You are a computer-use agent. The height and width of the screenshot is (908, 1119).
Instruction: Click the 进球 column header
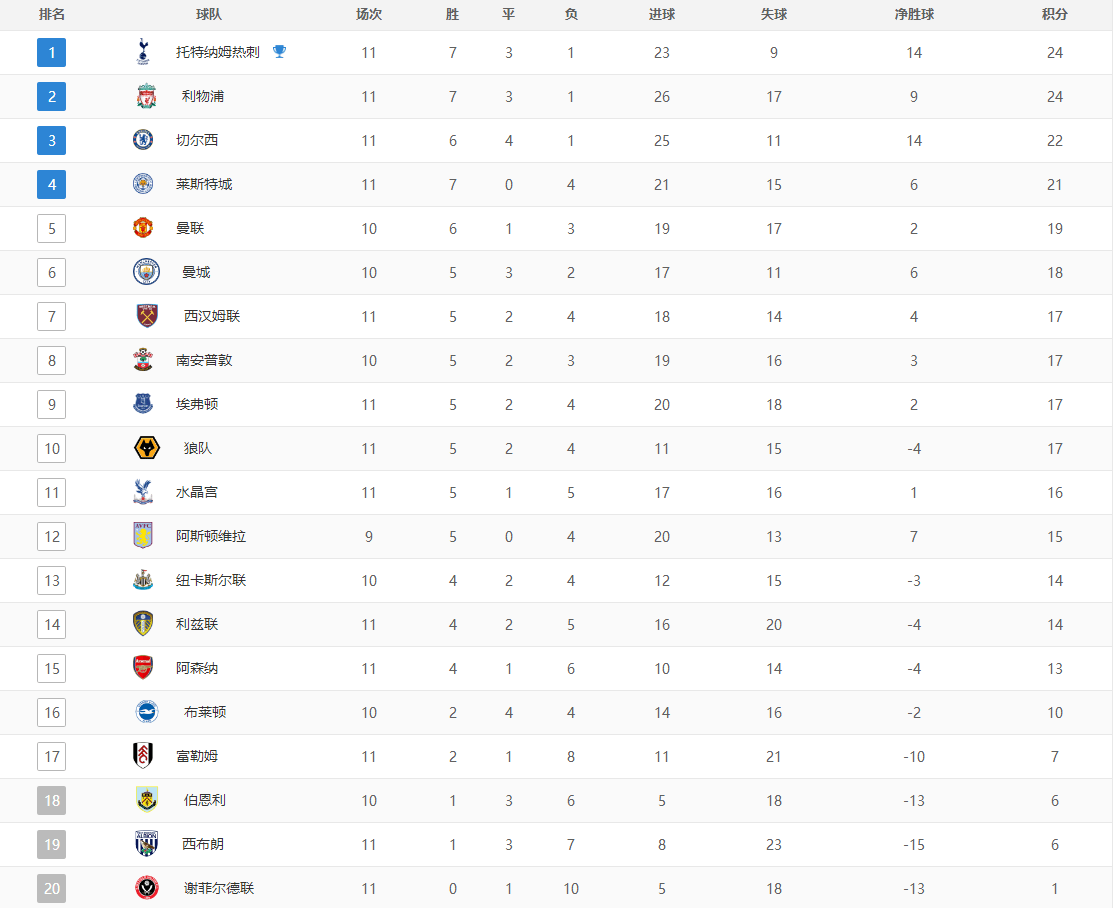click(662, 14)
